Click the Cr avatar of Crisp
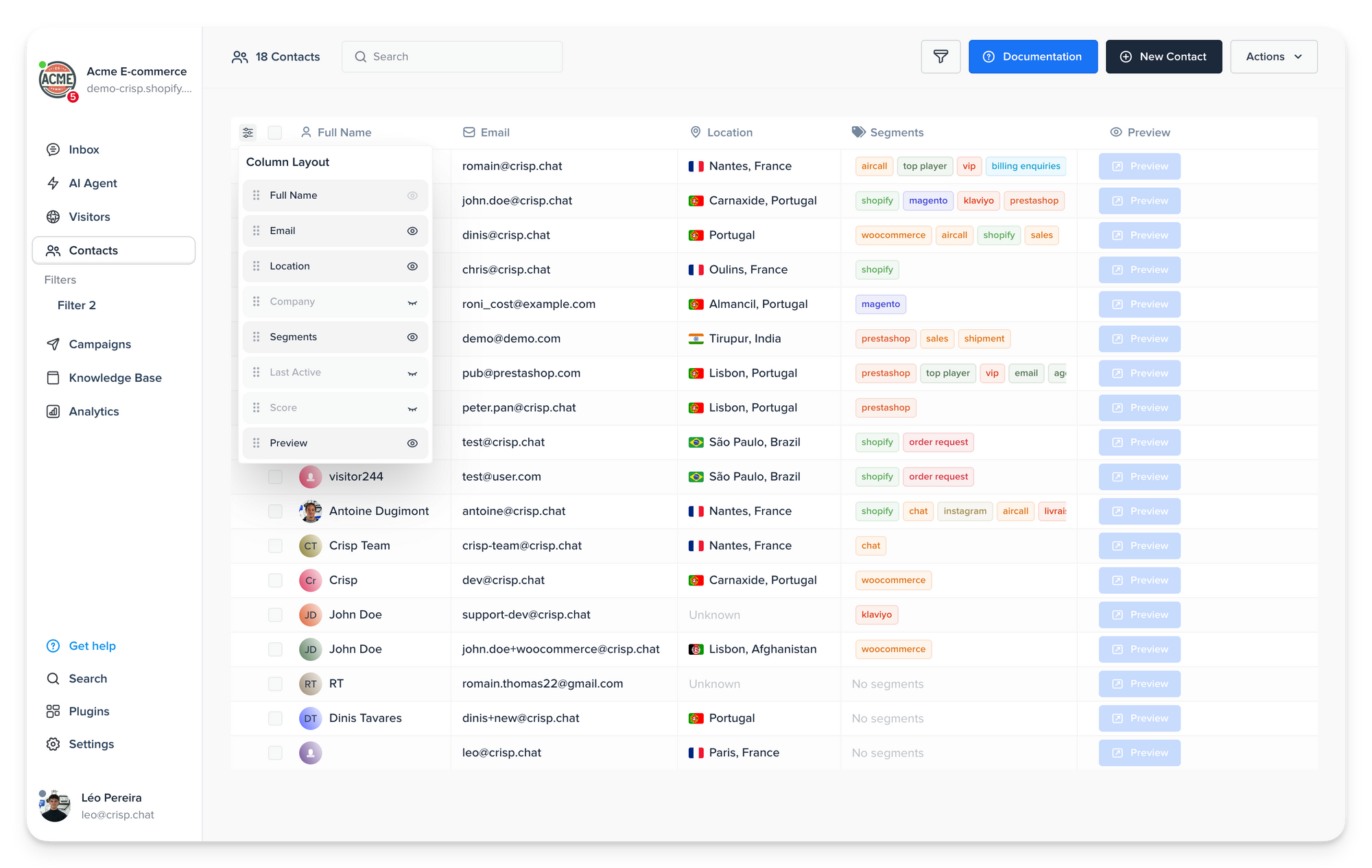 click(310, 581)
